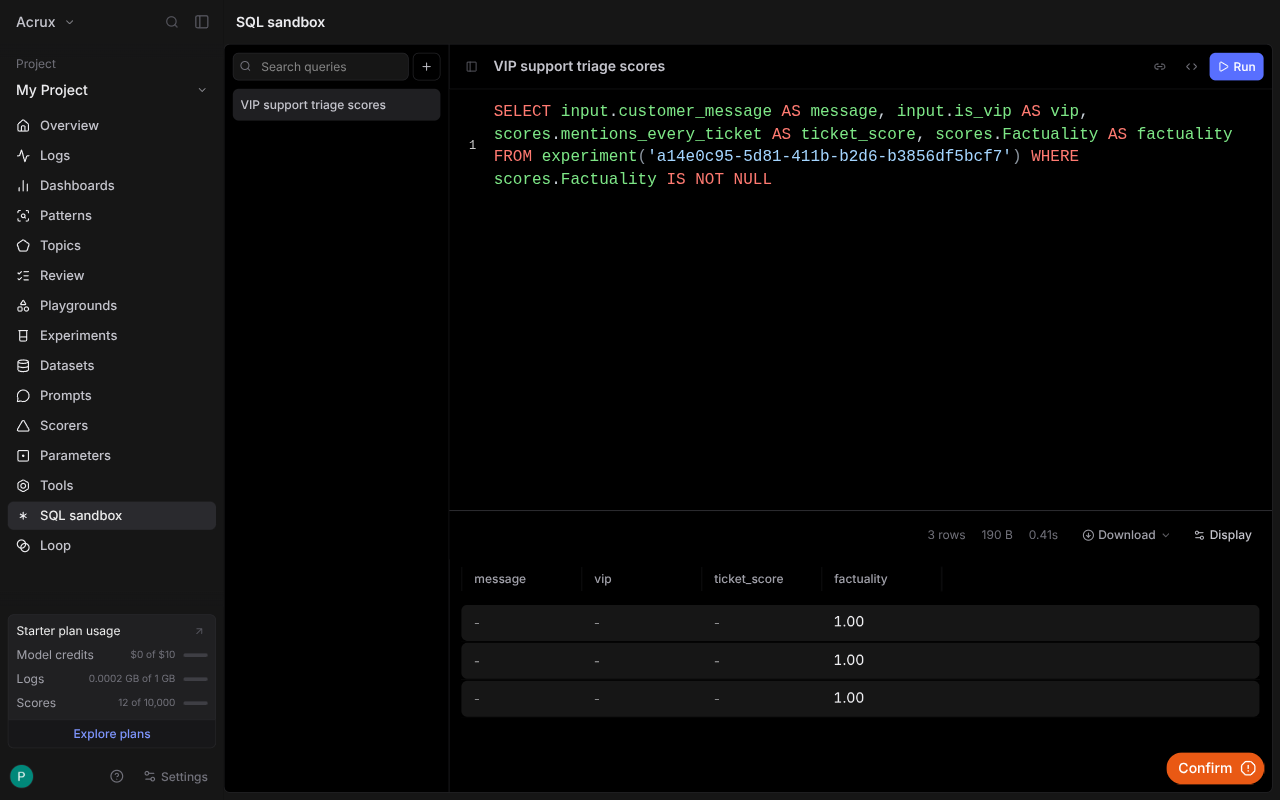The width and height of the screenshot is (1280, 800).
Task: Select the VIP support triage scores query
Action: pos(336,104)
